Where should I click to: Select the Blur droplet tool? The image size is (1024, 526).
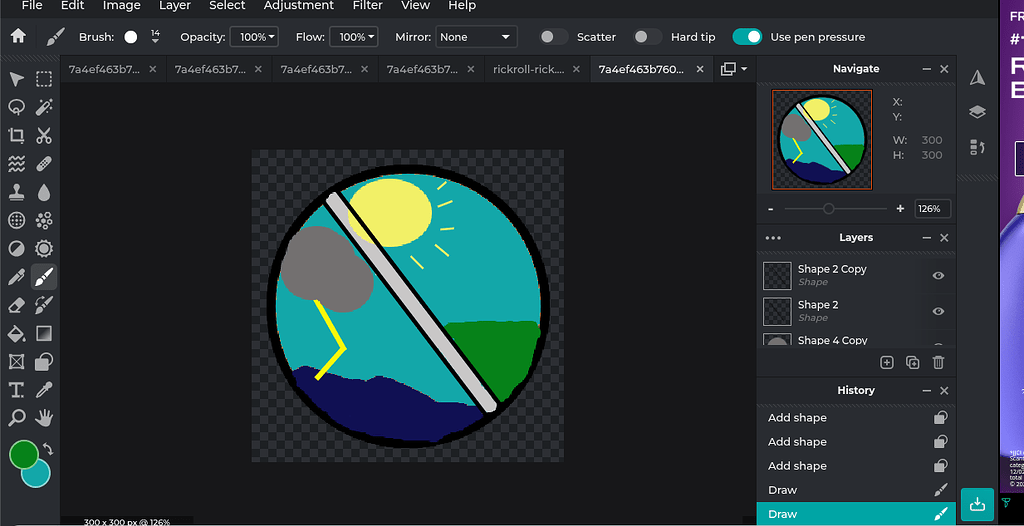(44, 192)
